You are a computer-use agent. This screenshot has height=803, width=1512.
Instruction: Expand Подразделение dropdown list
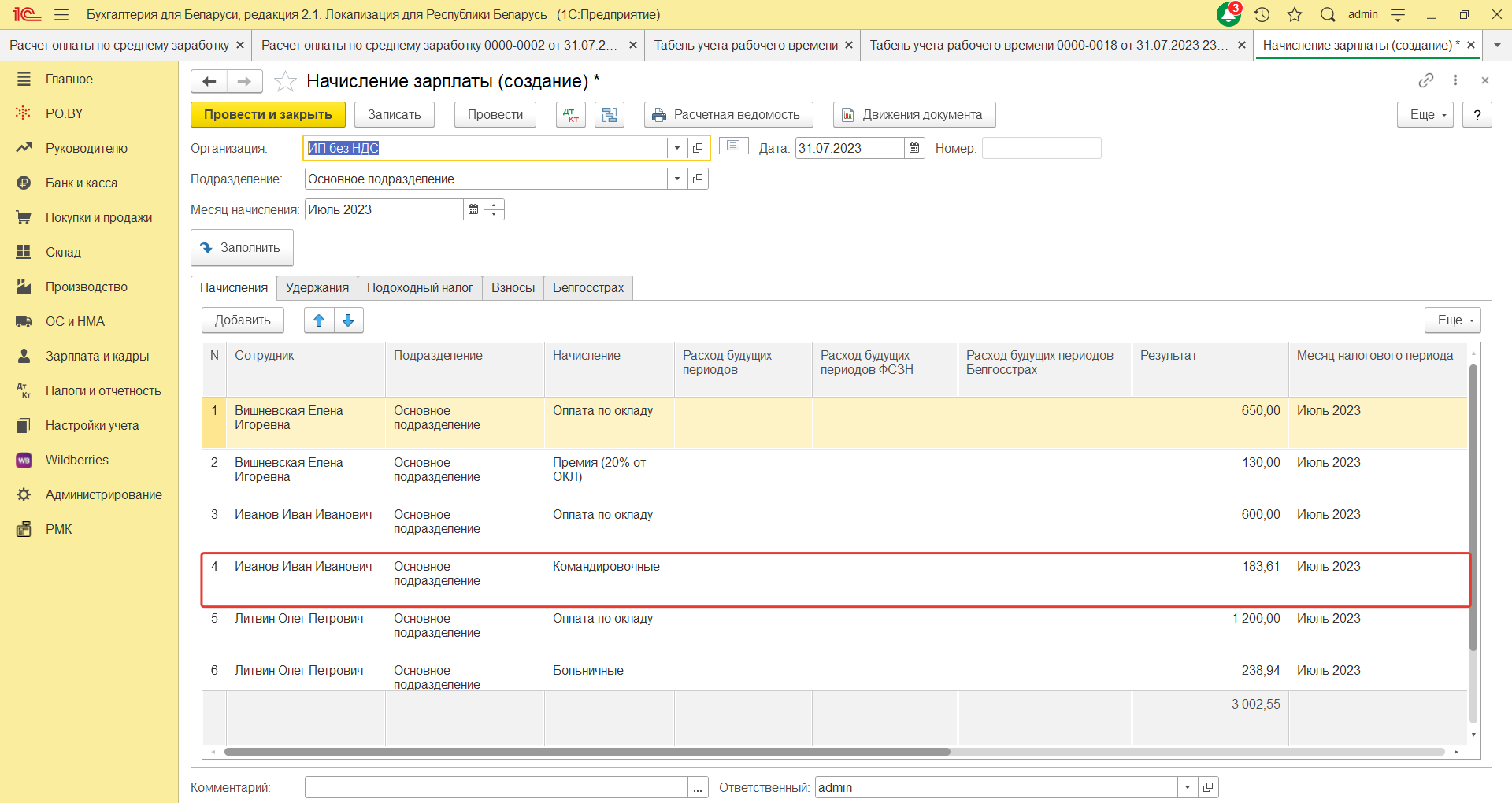pos(676,179)
